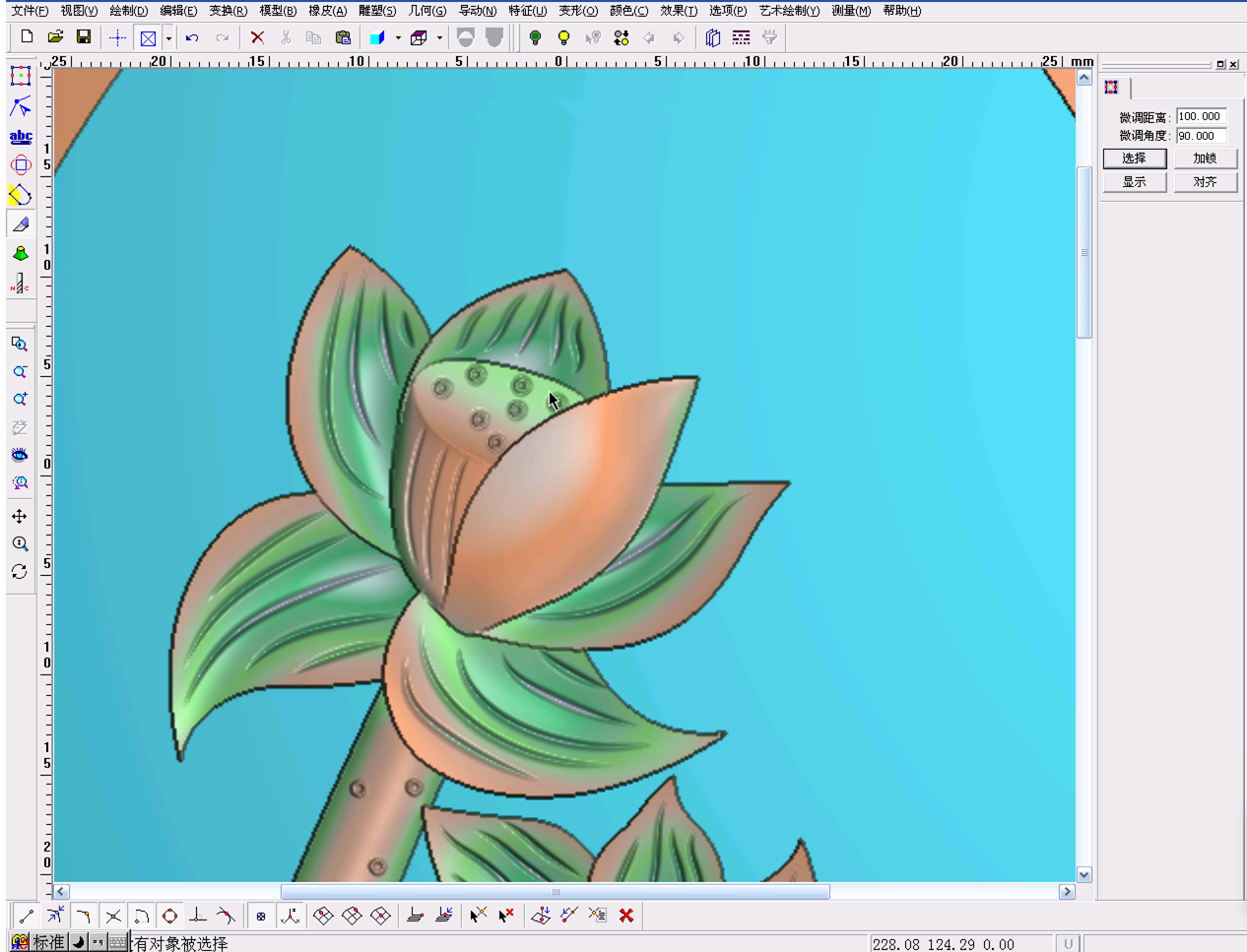Expand the wireframe box view dropdown arrow
Image resolution: width=1247 pixels, height=952 pixels.
[x=439, y=38]
